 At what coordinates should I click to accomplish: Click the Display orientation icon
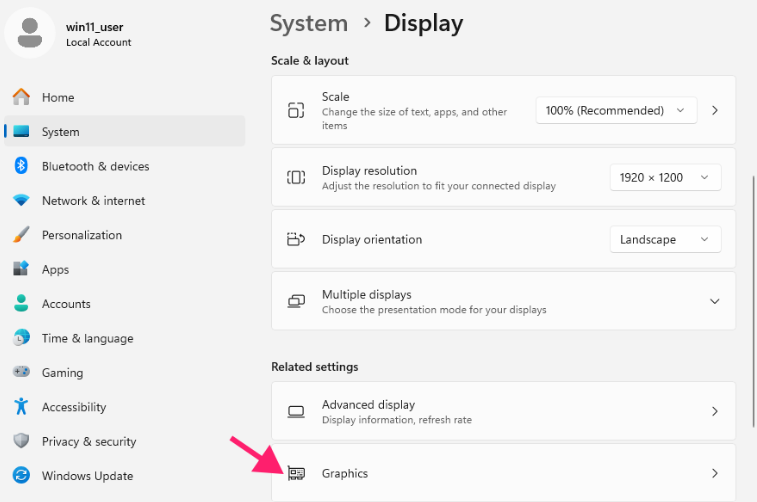pos(296,239)
